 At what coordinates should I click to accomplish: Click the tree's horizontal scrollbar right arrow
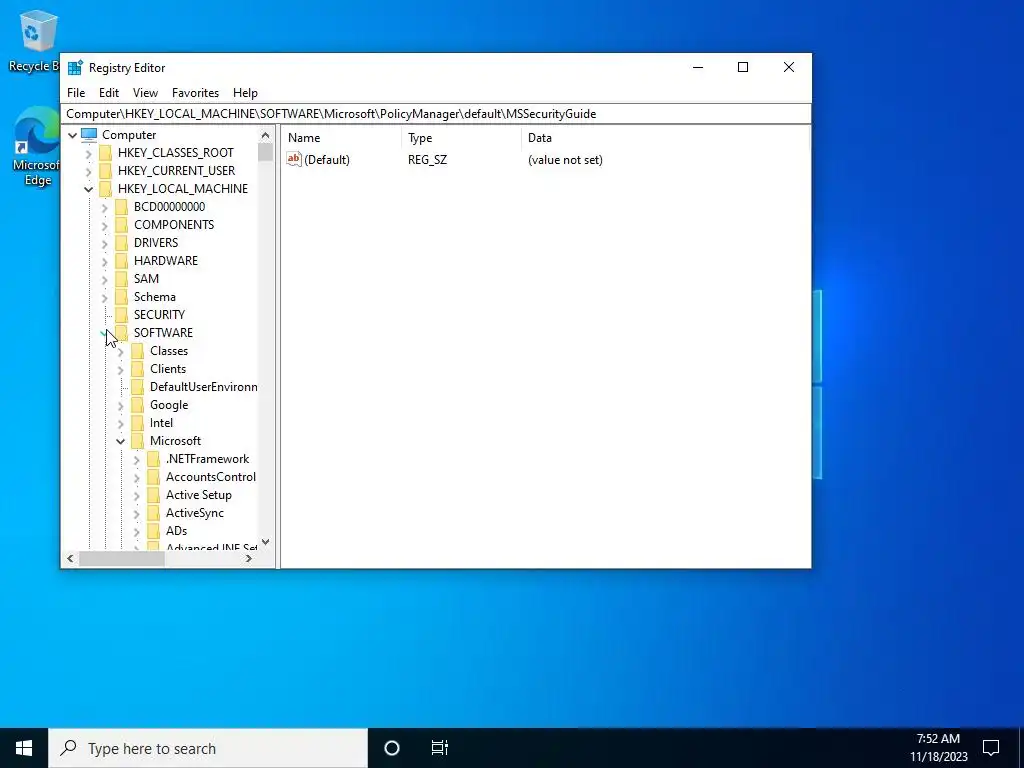[249, 558]
